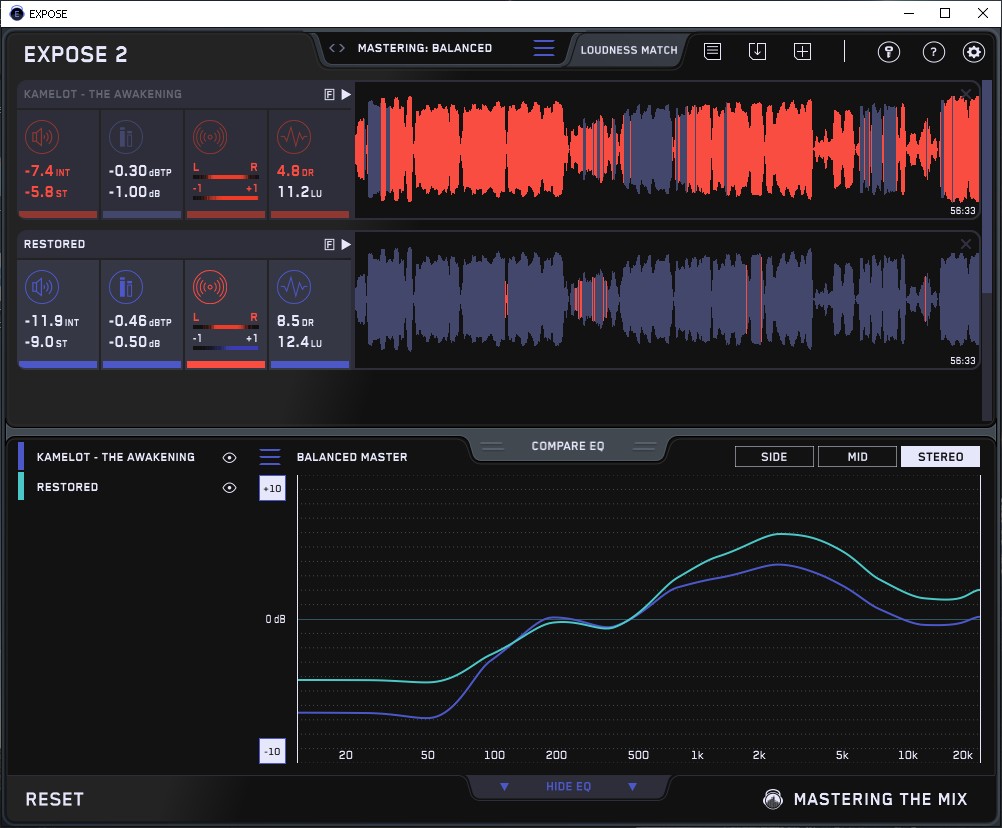
Task: Open the track list view icon
Action: [712, 51]
